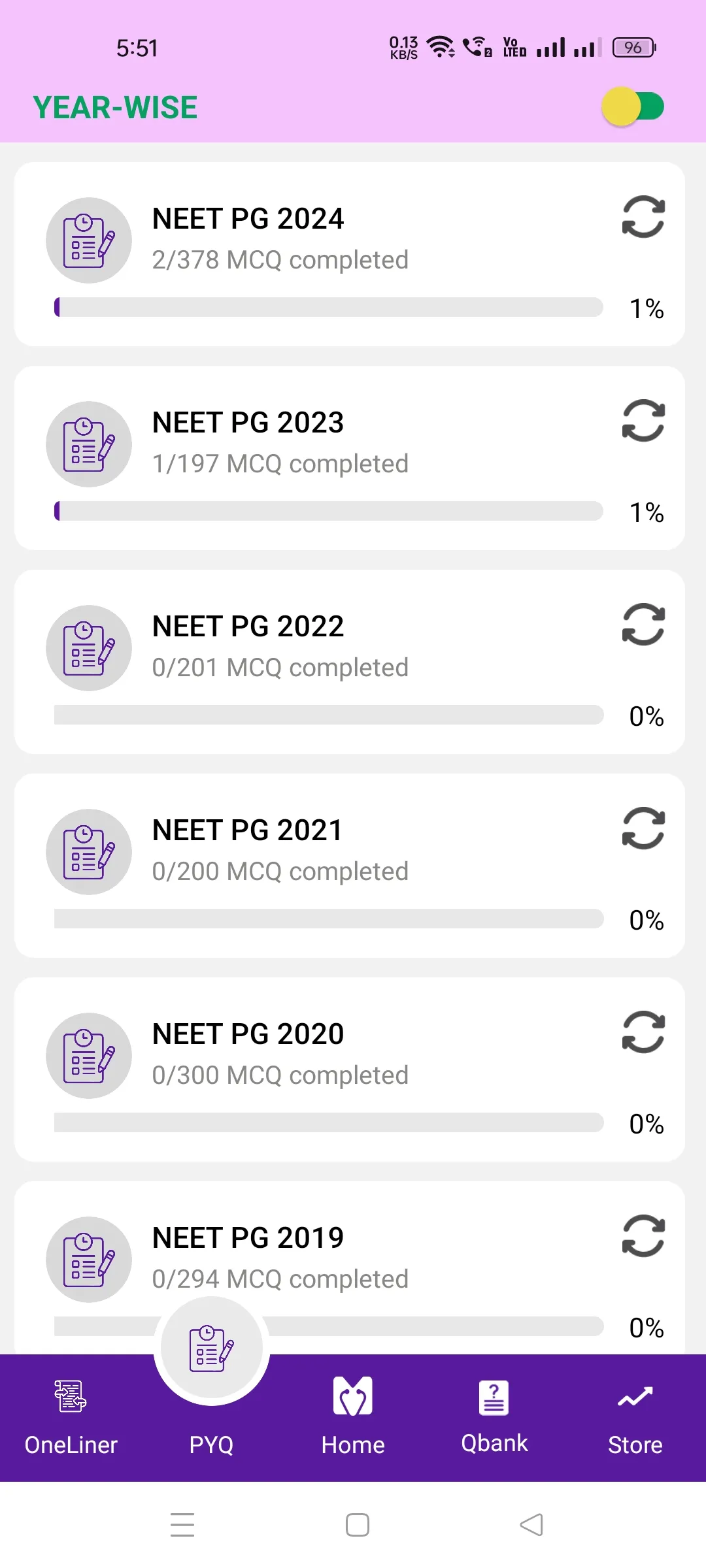This screenshot has width=706, height=1568.
Task: Toggle the Year-Wise switch
Action: pyautogui.click(x=633, y=106)
